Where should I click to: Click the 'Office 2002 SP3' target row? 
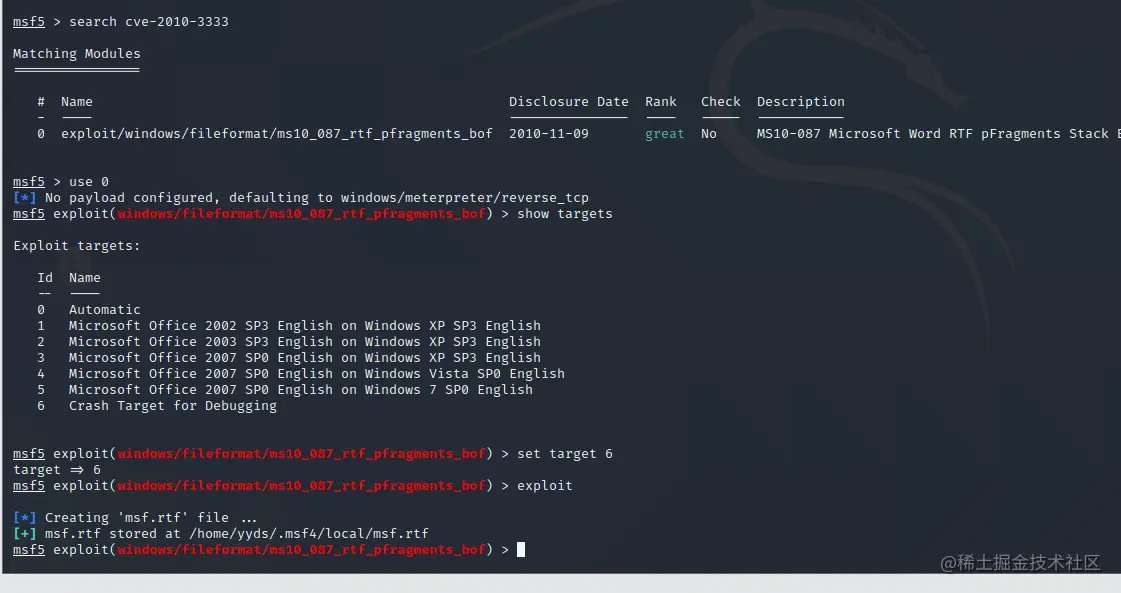289,325
